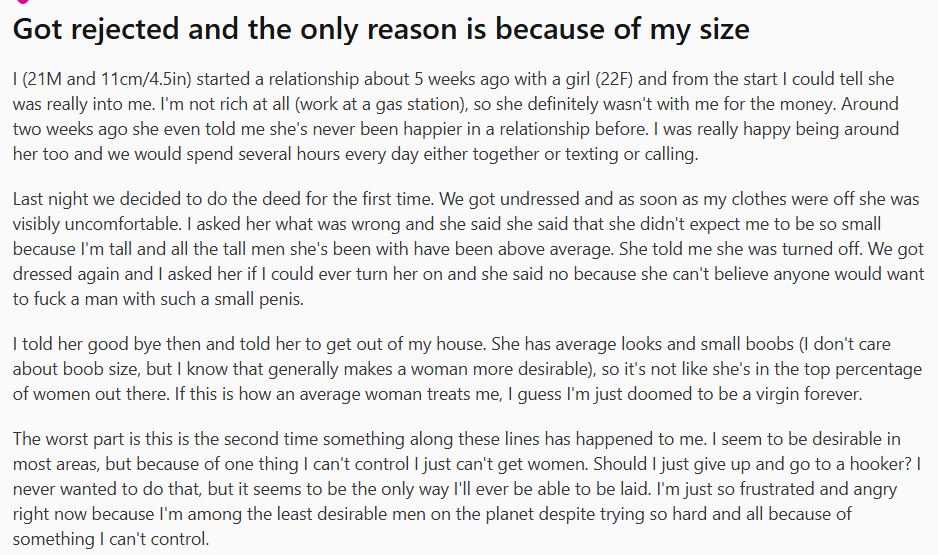Click the post title about being rejected
The height and width of the screenshot is (555, 938).
pos(381,29)
